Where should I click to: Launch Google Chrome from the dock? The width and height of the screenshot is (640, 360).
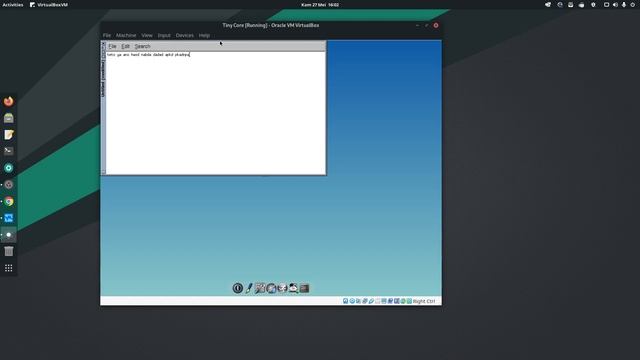click(9, 201)
